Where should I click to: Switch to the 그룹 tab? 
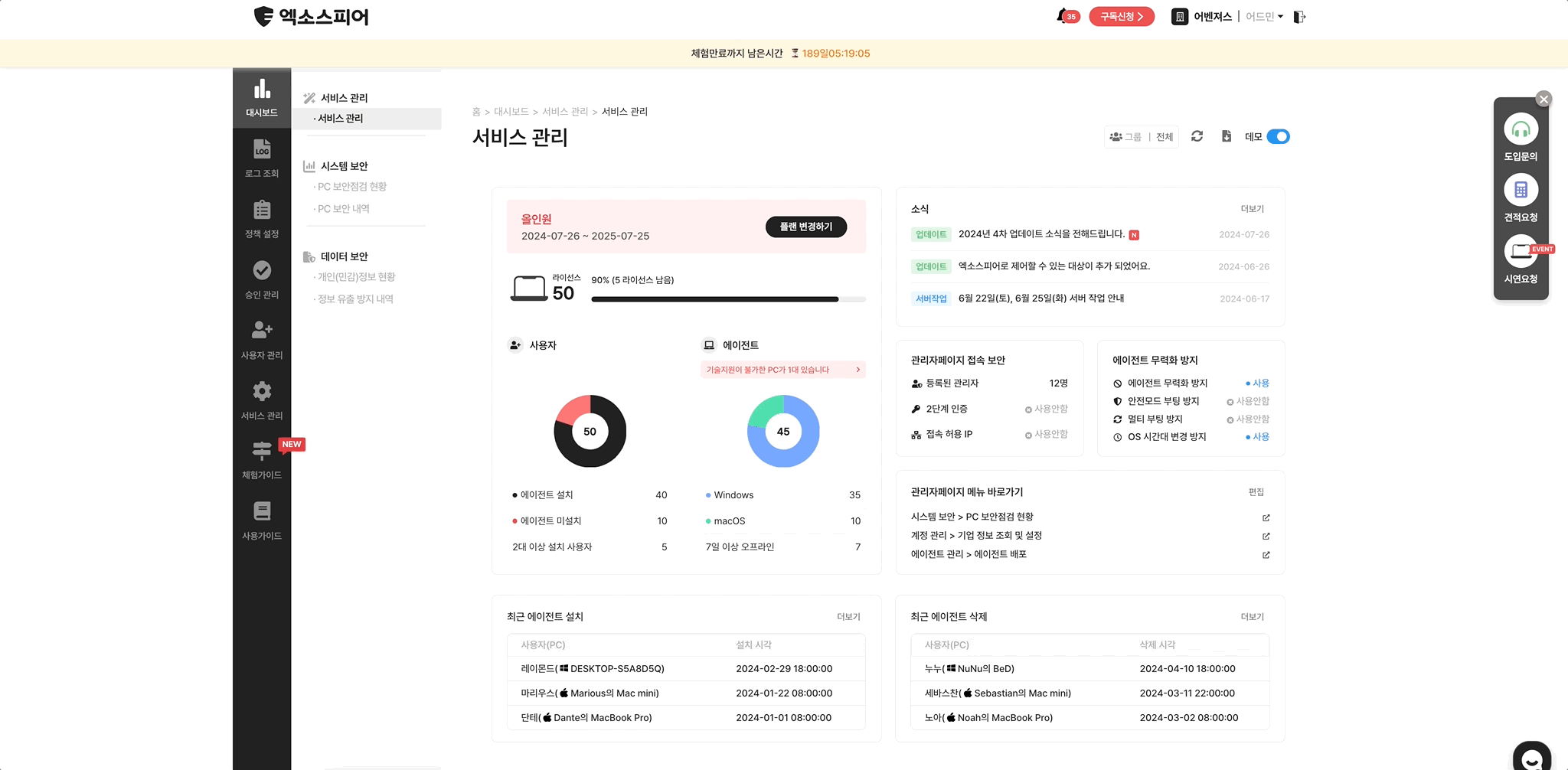coord(1132,136)
